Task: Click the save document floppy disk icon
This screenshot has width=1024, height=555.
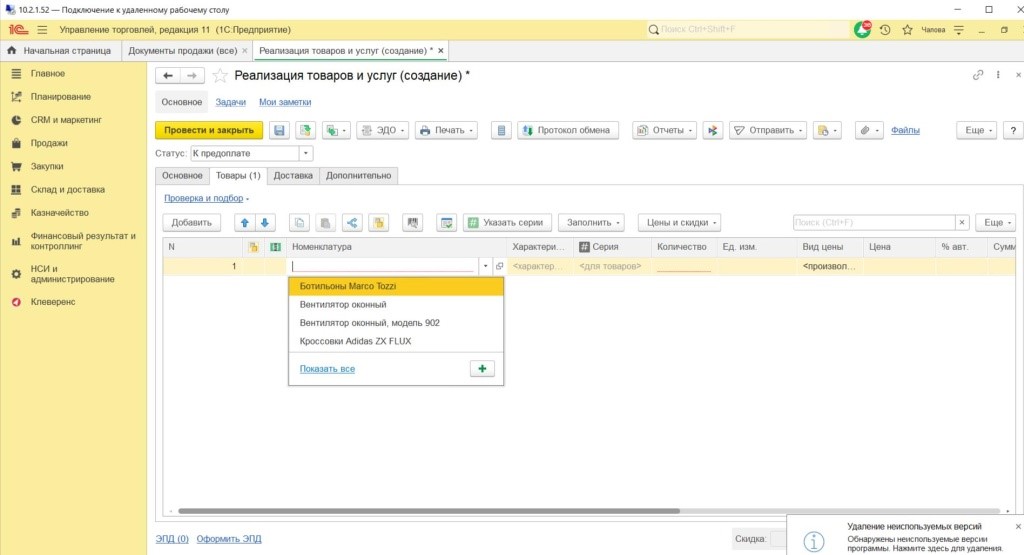Action: tap(280, 131)
